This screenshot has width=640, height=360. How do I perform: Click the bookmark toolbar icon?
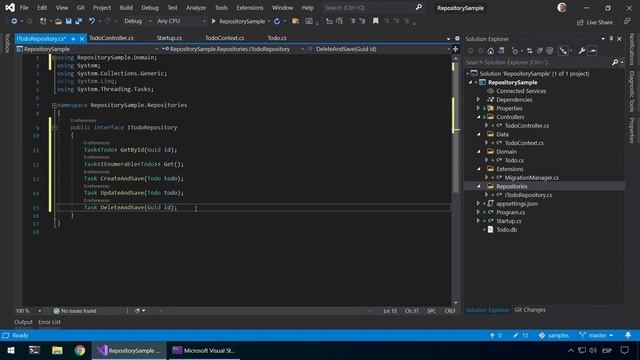(376, 21)
